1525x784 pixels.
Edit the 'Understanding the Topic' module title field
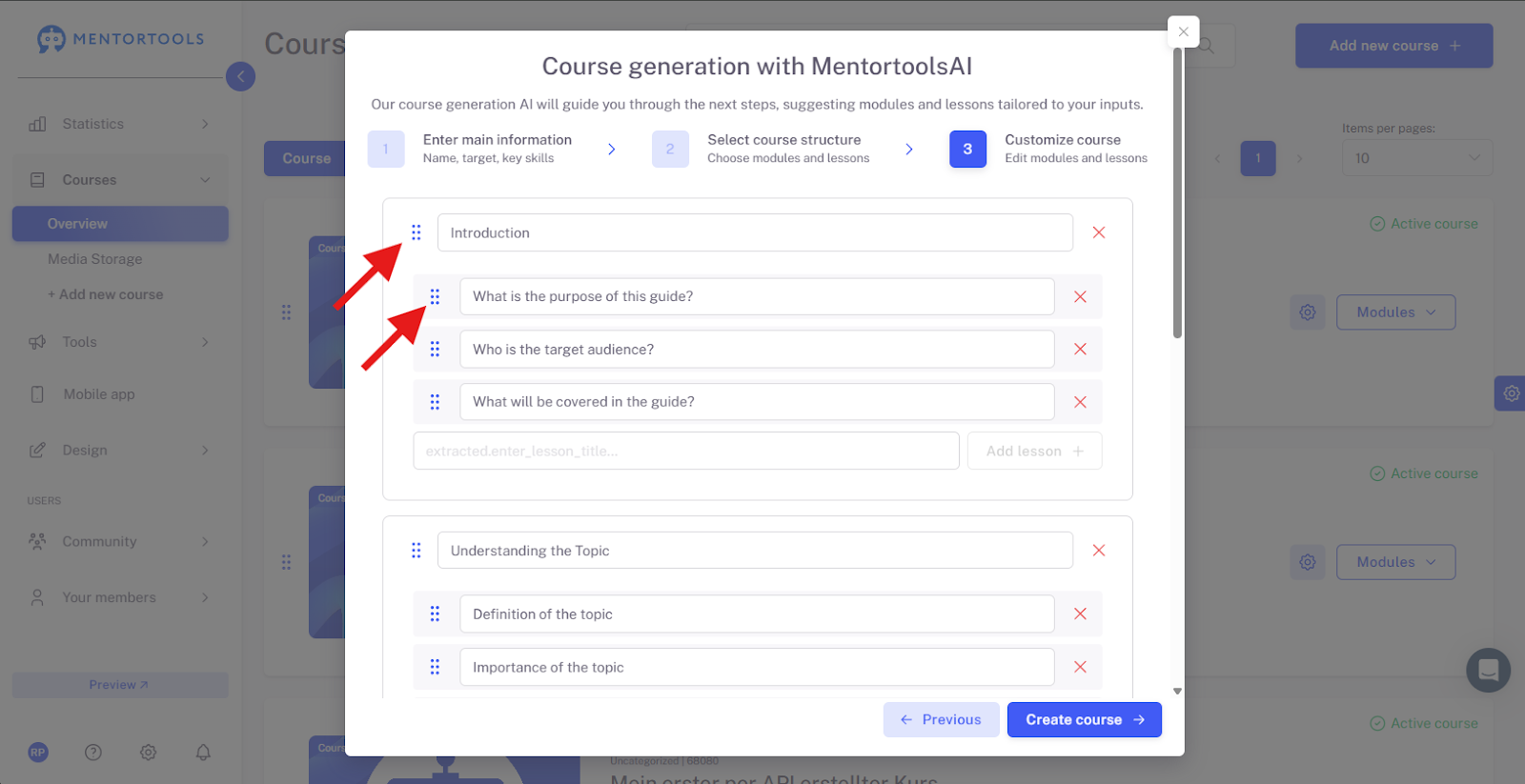755,551
